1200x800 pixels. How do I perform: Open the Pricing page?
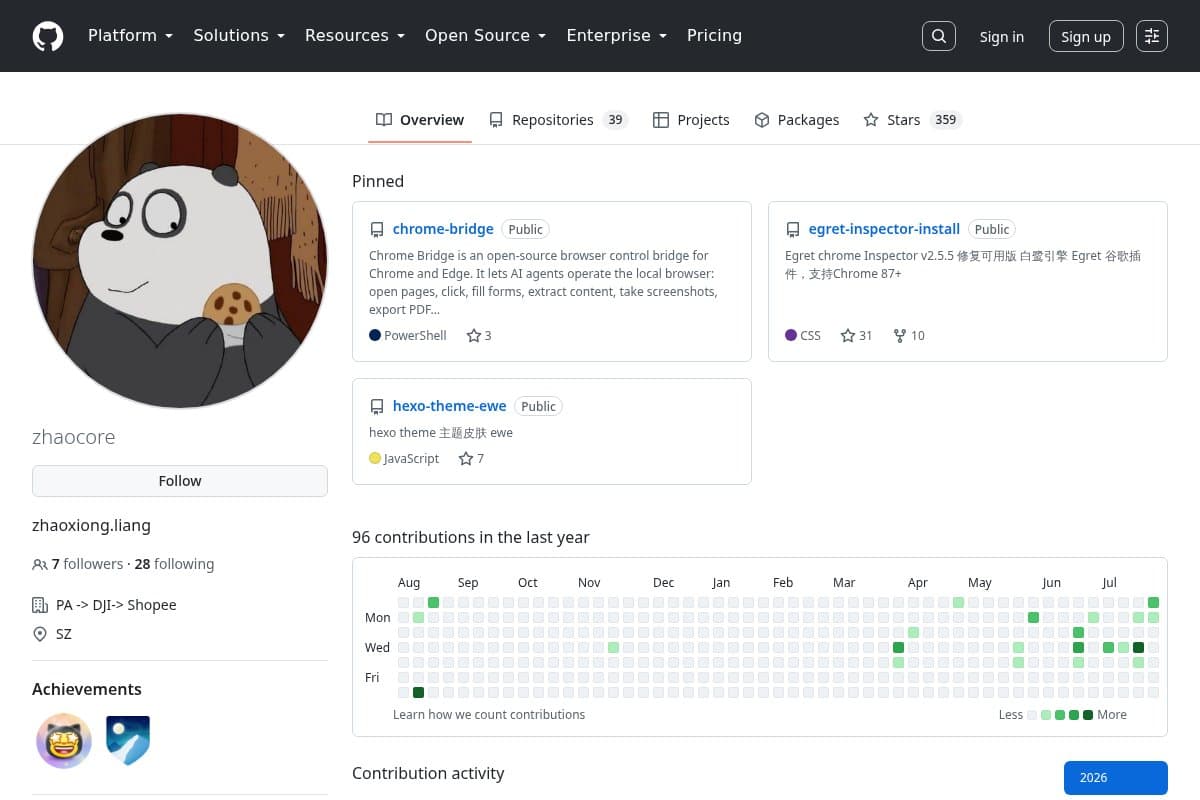714,36
